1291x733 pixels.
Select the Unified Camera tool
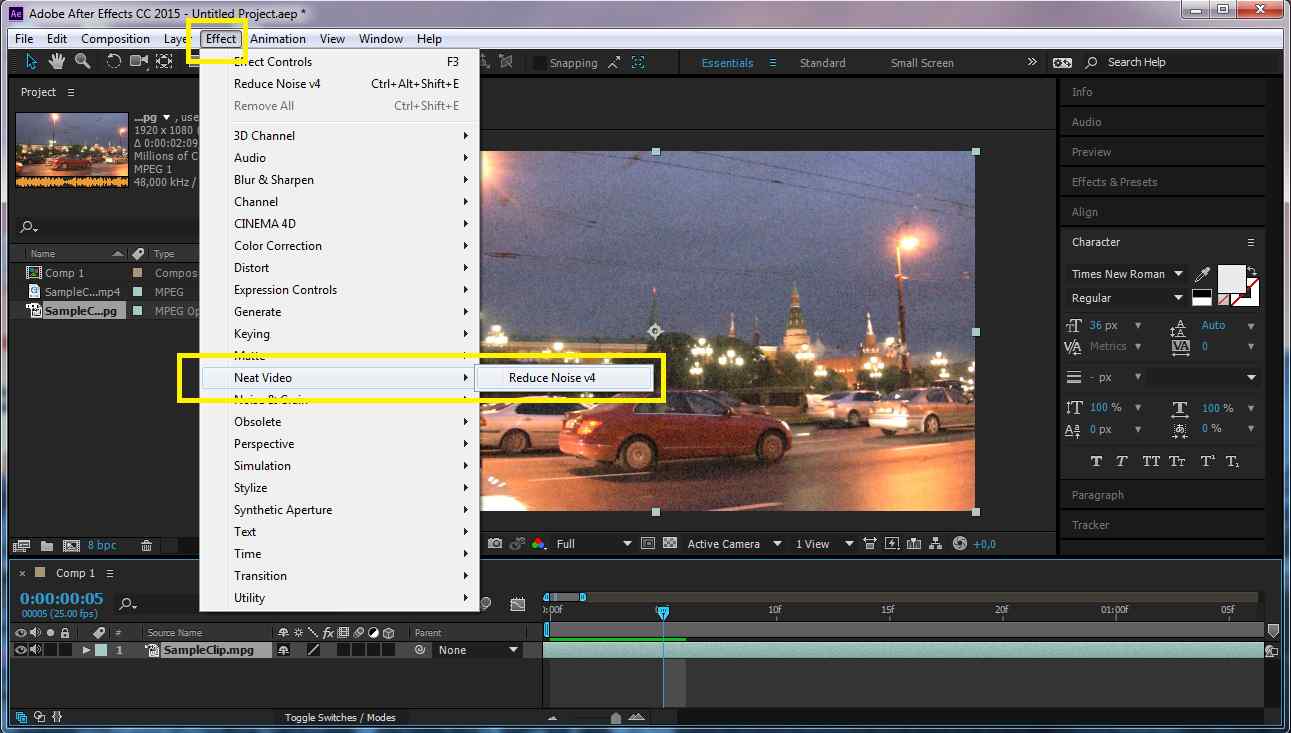pyautogui.click(x=139, y=62)
